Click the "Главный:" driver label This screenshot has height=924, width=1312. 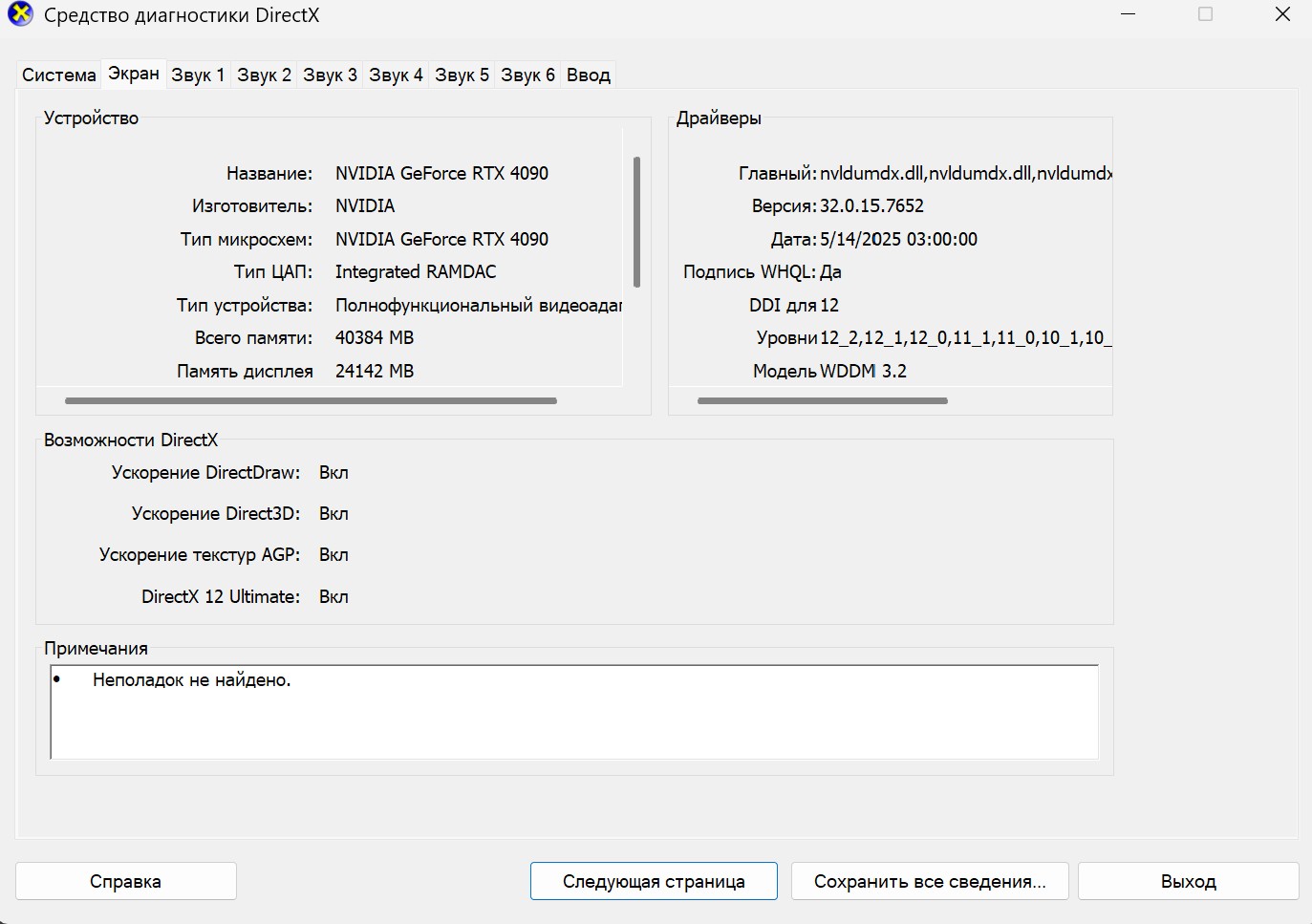(x=778, y=173)
